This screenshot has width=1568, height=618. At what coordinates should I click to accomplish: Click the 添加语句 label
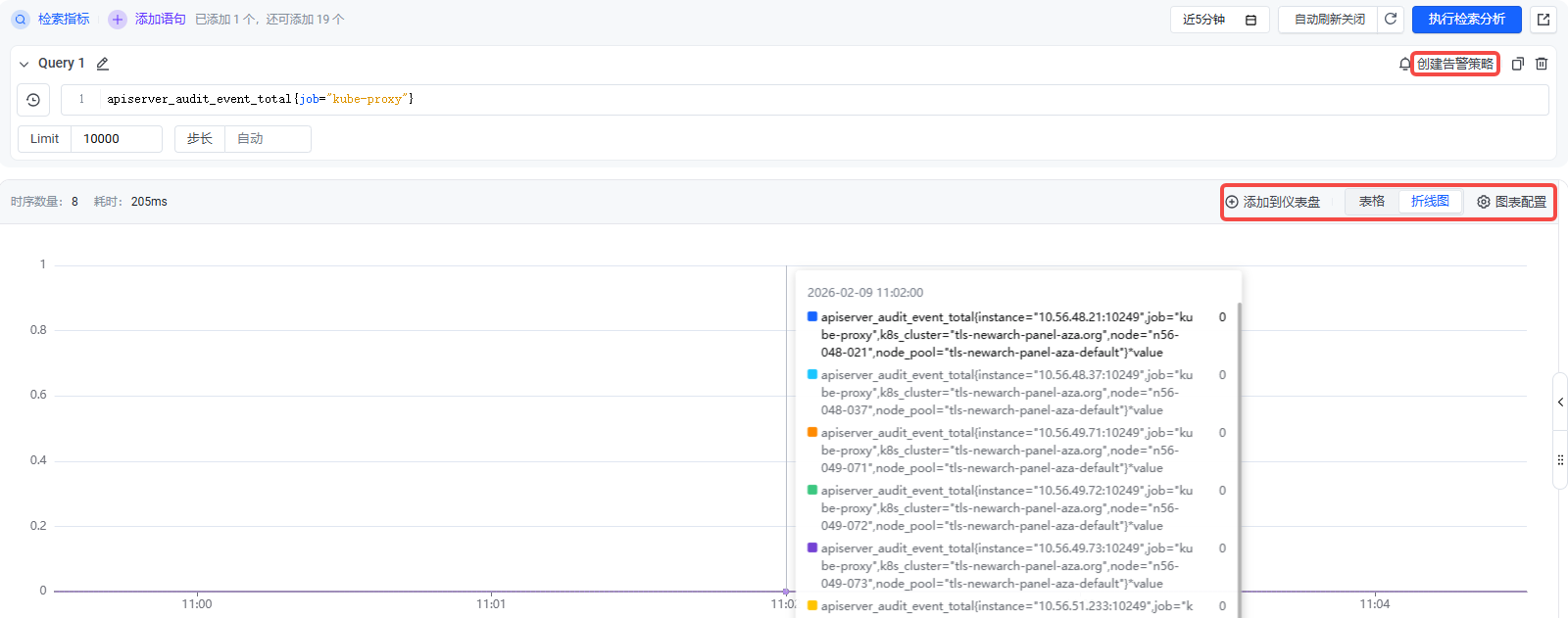coord(161,20)
